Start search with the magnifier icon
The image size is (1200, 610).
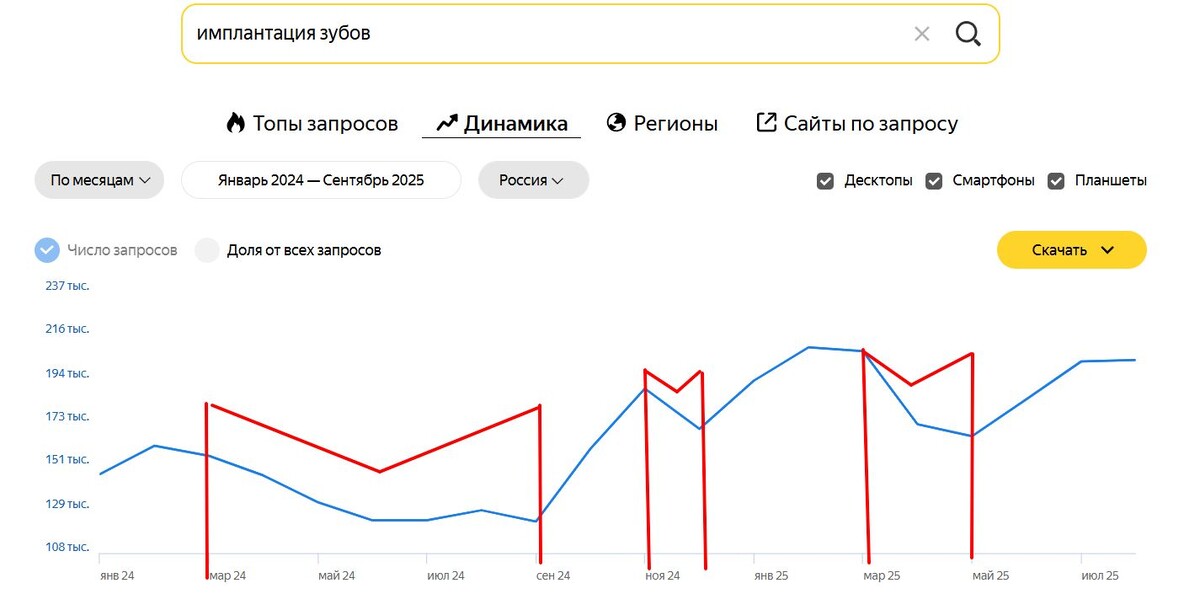pos(967,33)
